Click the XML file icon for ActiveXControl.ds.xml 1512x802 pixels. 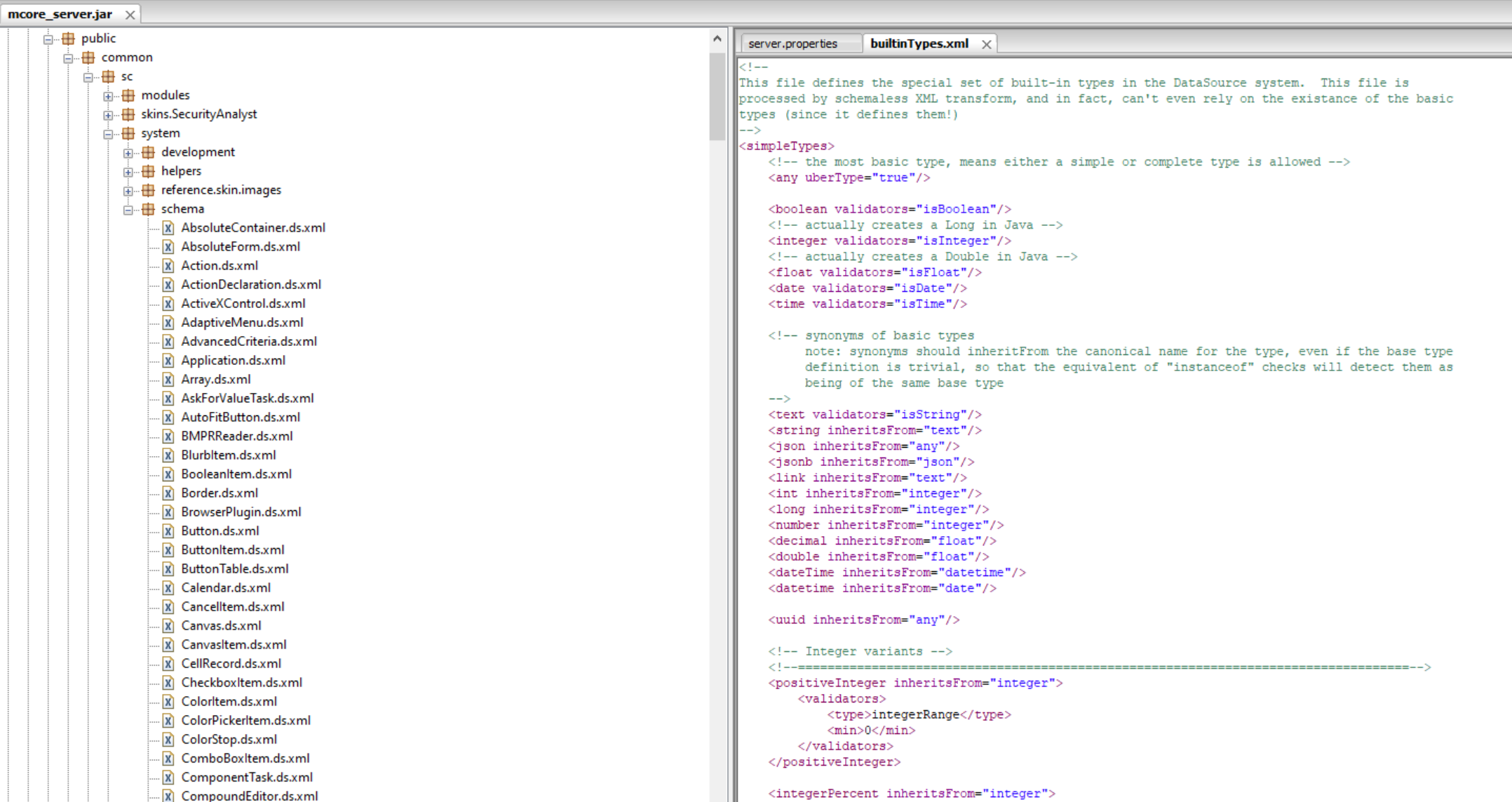168,304
